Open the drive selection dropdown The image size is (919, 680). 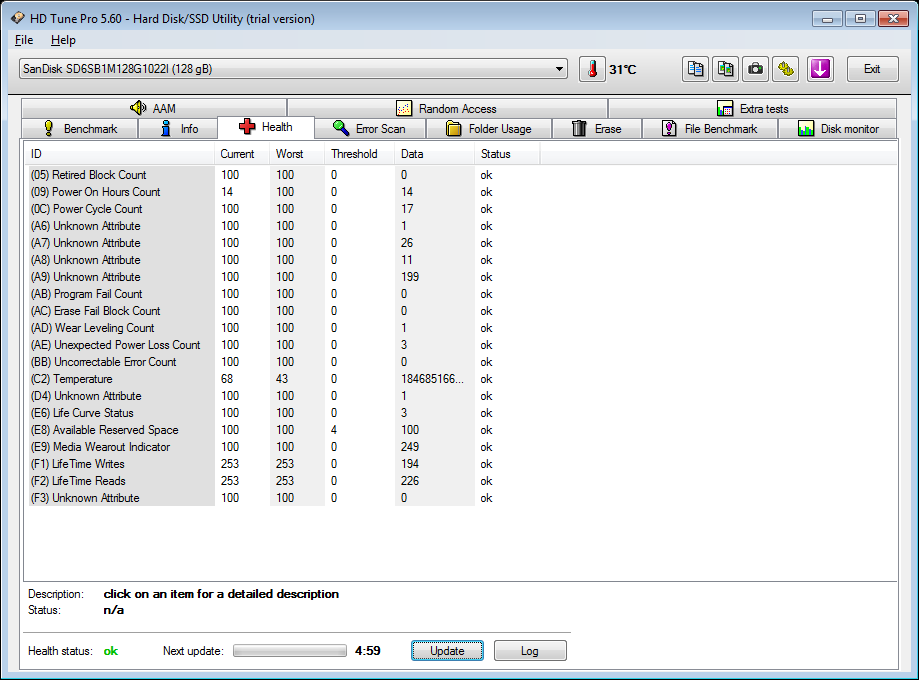pyautogui.click(x=293, y=69)
